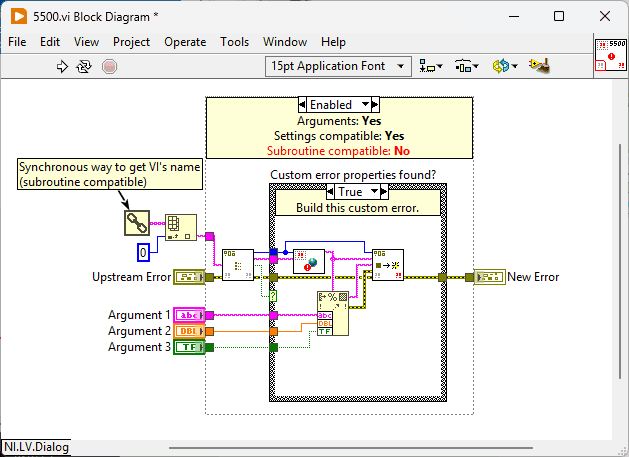
Task: Click the Clean Up Diagram broom icon
Action: [539, 66]
